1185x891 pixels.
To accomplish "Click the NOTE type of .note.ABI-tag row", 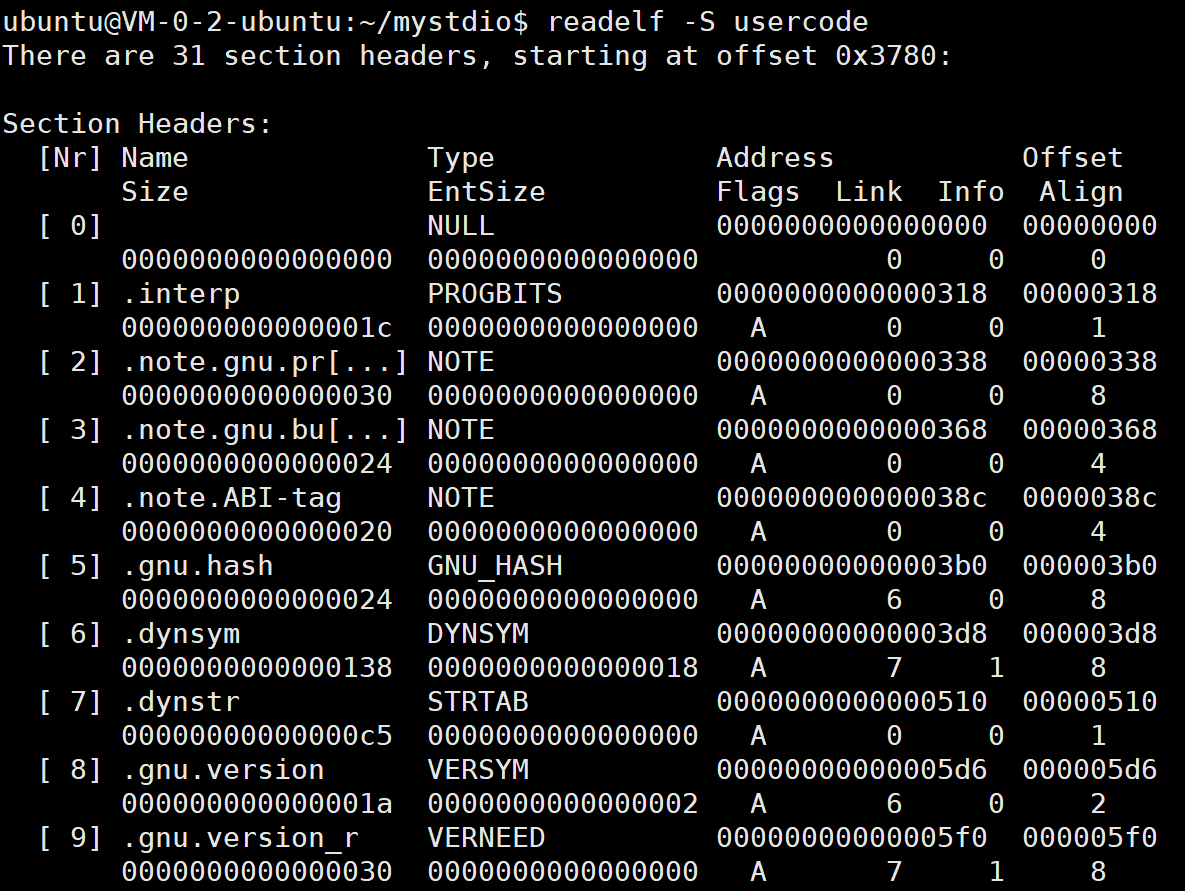I will click(x=460, y=497).
